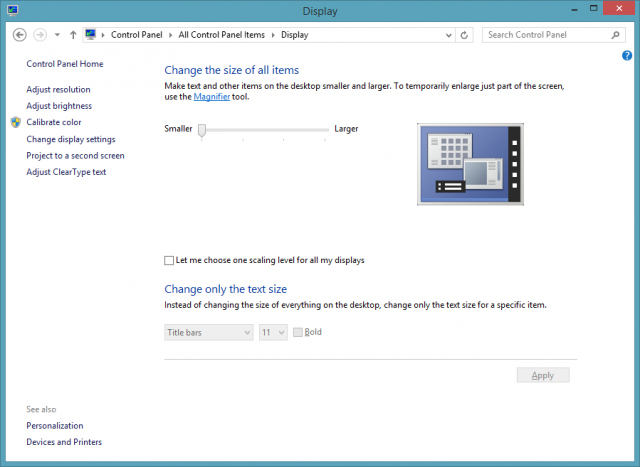This screenshot has width=640, height=467.
Task: Enable one scaling level for all displays
Action: tap(169, 260)
